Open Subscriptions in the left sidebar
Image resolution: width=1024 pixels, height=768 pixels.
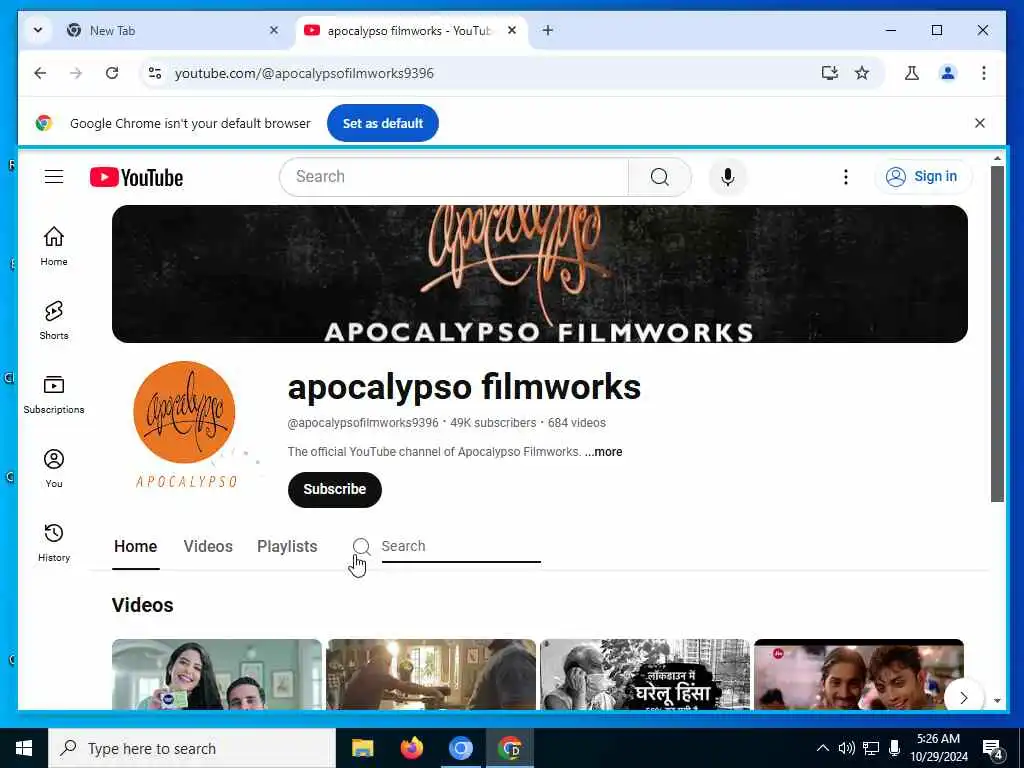tap(54, 394)
